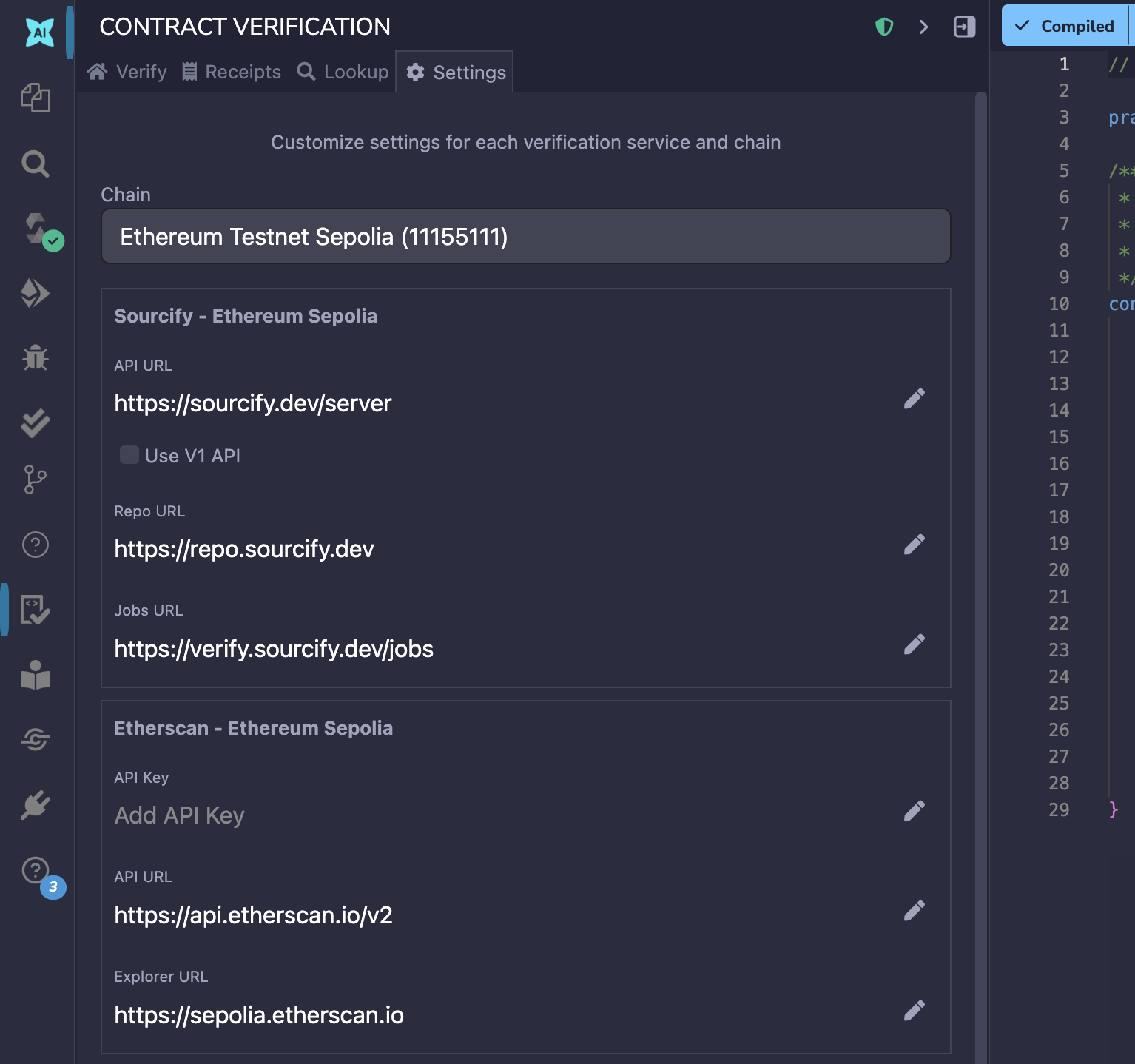Click the https://repo.sourcify.dev URL text

pyautogui.click(x=244, y=549)
